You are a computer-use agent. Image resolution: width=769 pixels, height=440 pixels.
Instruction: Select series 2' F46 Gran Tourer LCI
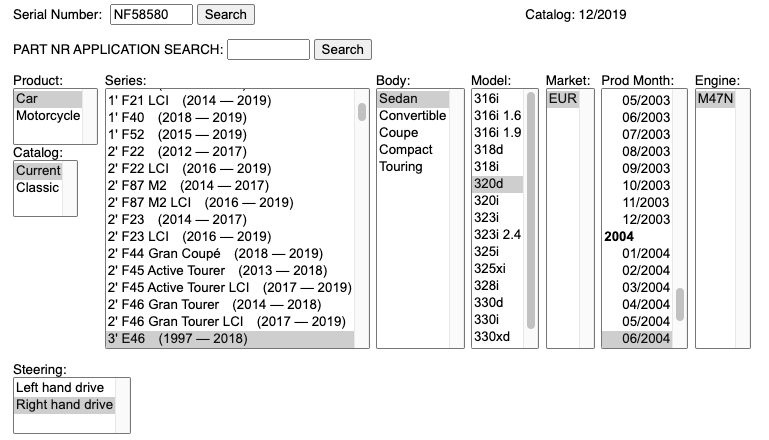point(231,322)
